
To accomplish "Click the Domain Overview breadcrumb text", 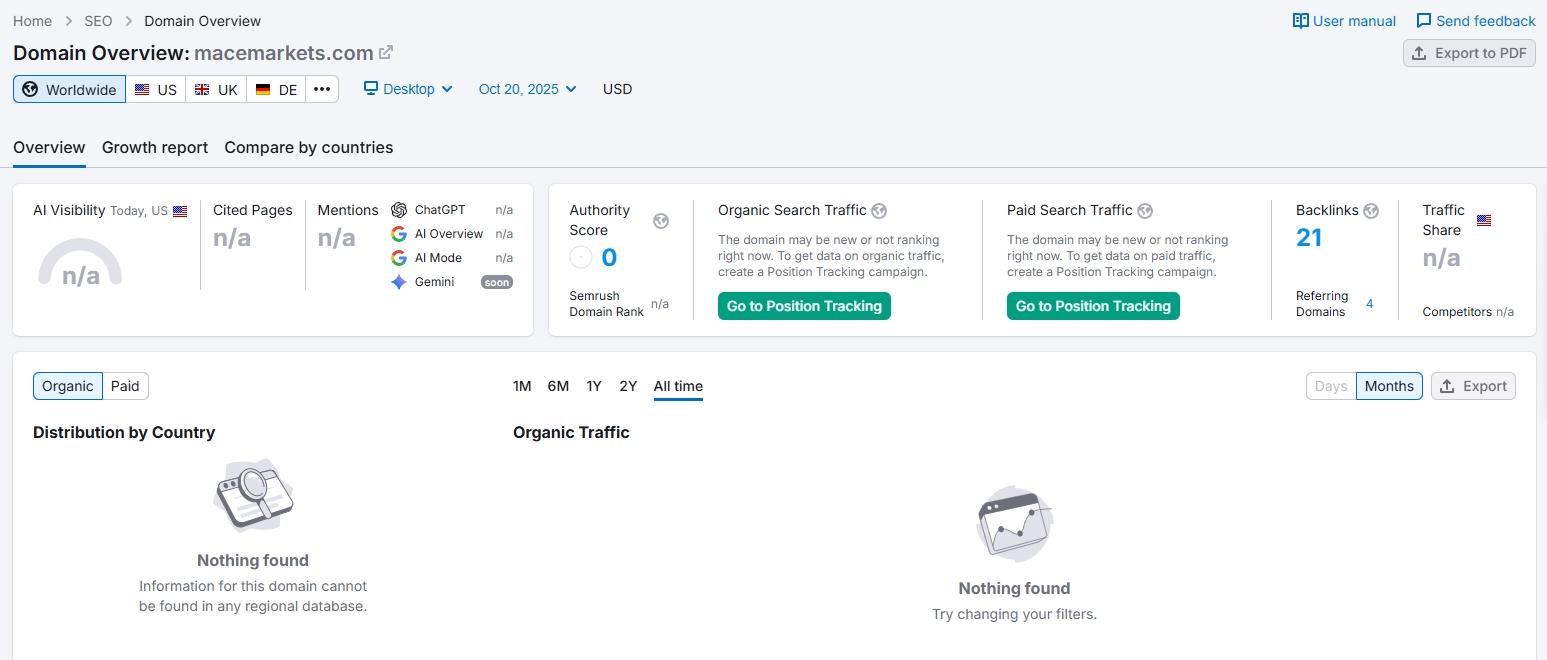I will tap(202, 21).
